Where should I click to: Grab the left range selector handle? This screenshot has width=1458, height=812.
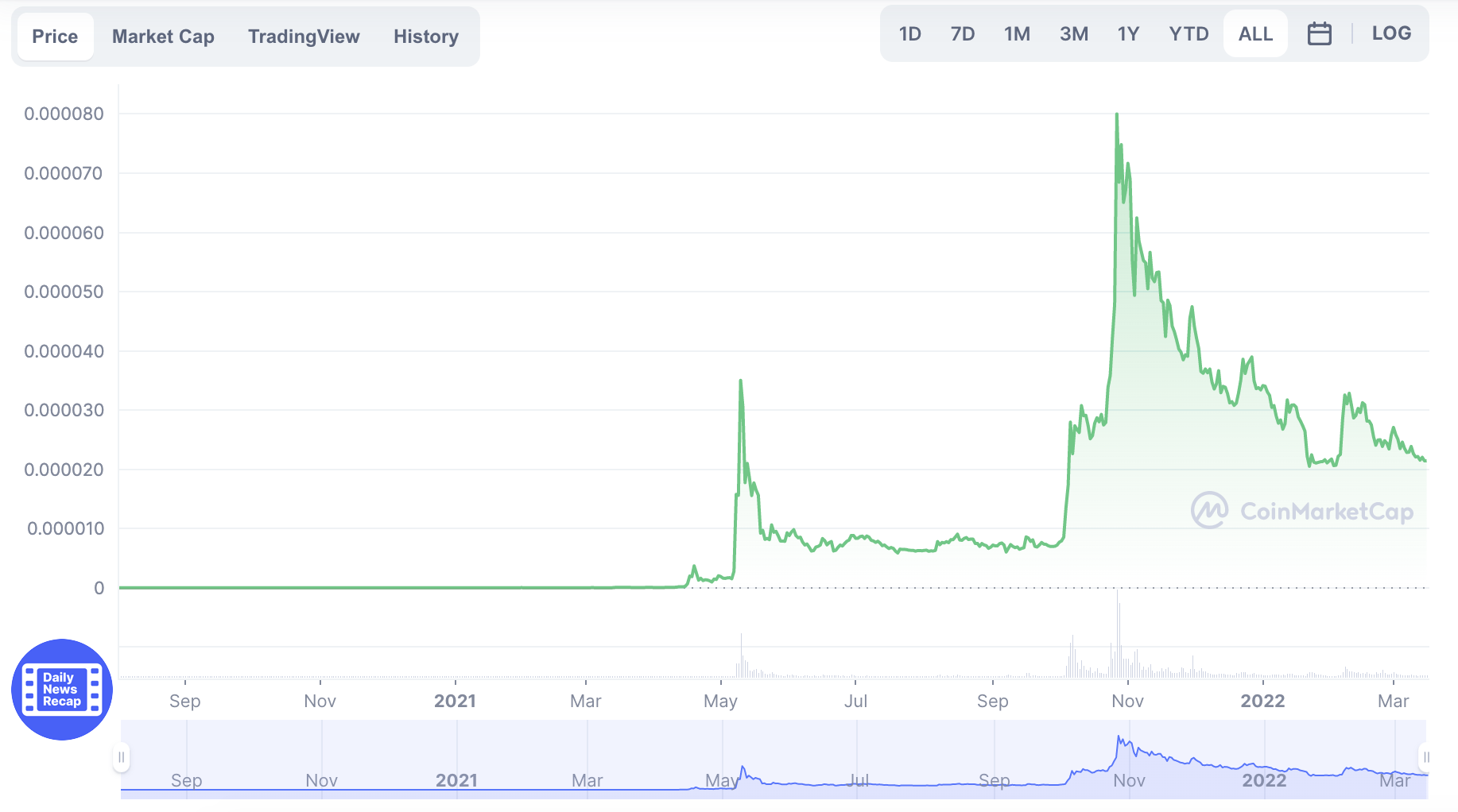121,757
